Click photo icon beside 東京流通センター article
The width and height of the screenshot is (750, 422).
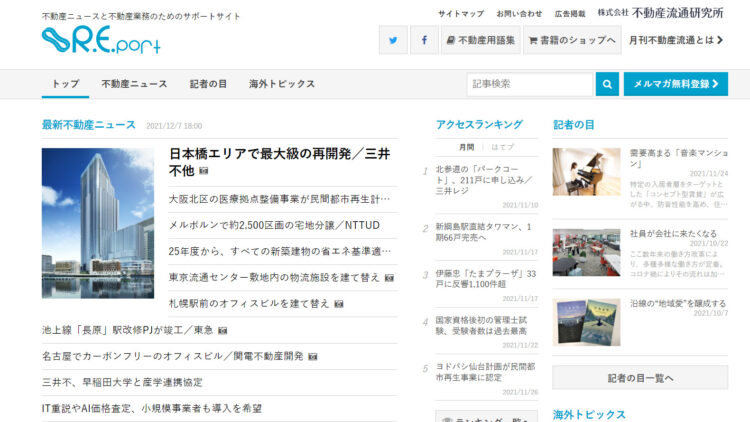[389, 278]
